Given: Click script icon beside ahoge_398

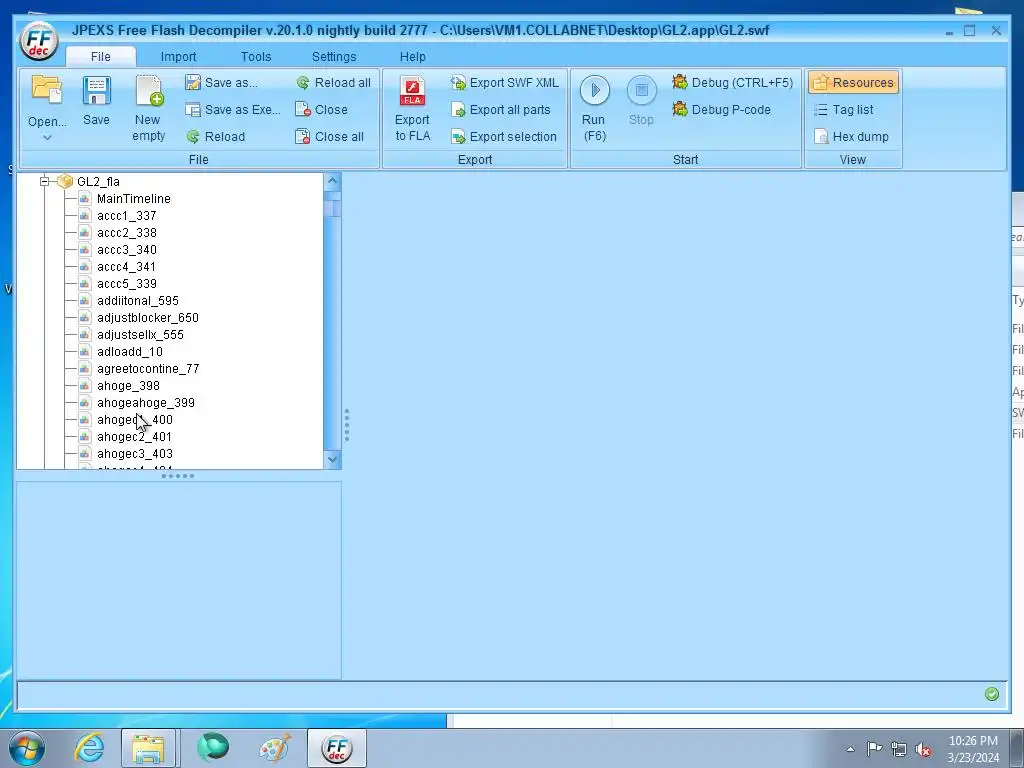Looking at the screenshot, I should 84,385.
